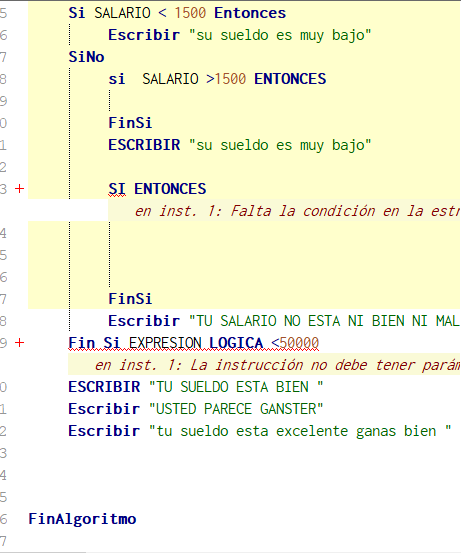Click the 'tu sueldo esta excelente ganas bien' string
461x553 pixels.
300,431
